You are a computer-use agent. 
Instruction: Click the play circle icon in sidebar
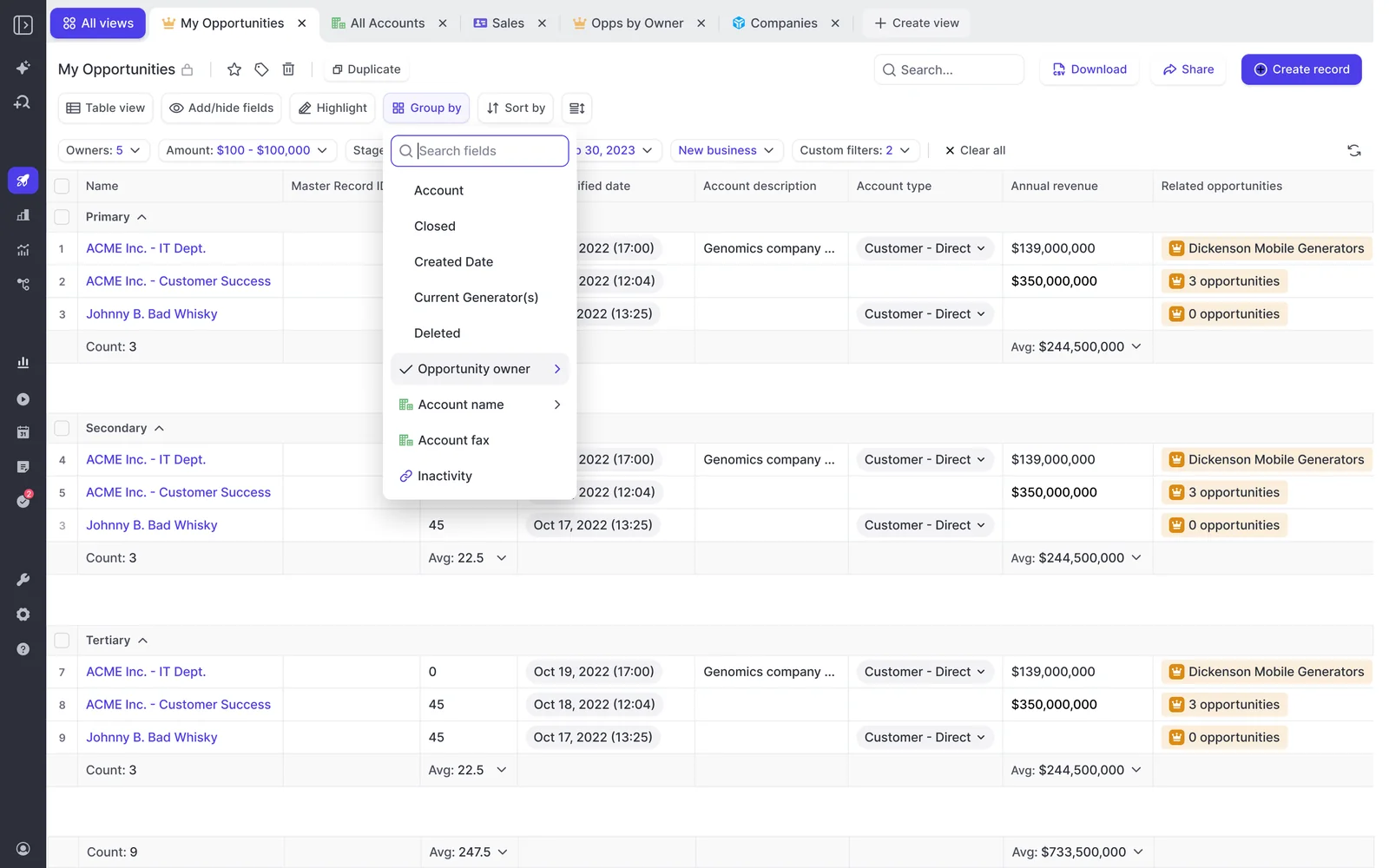pos(23,399)
